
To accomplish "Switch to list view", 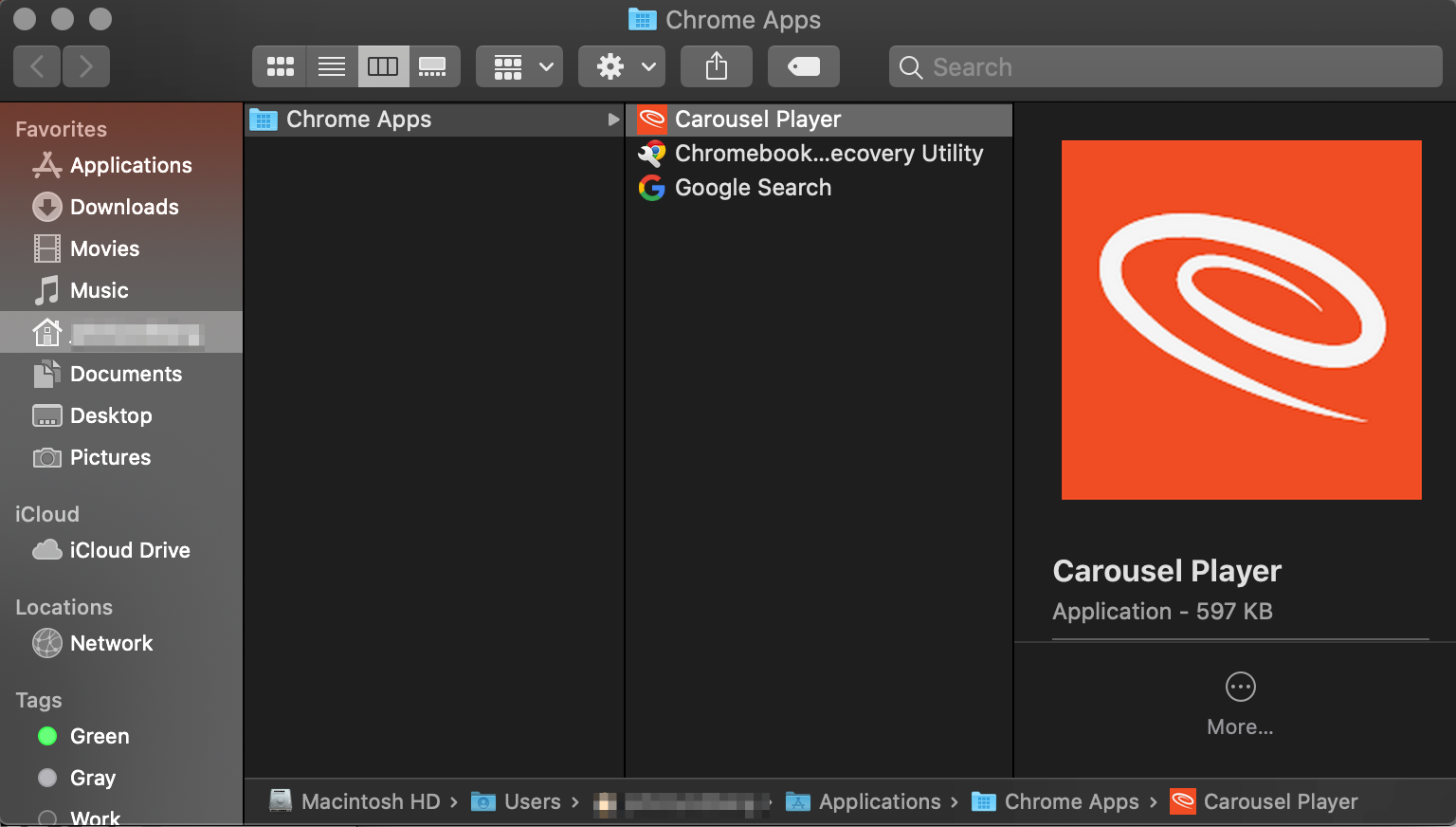I will click(332, 66).
